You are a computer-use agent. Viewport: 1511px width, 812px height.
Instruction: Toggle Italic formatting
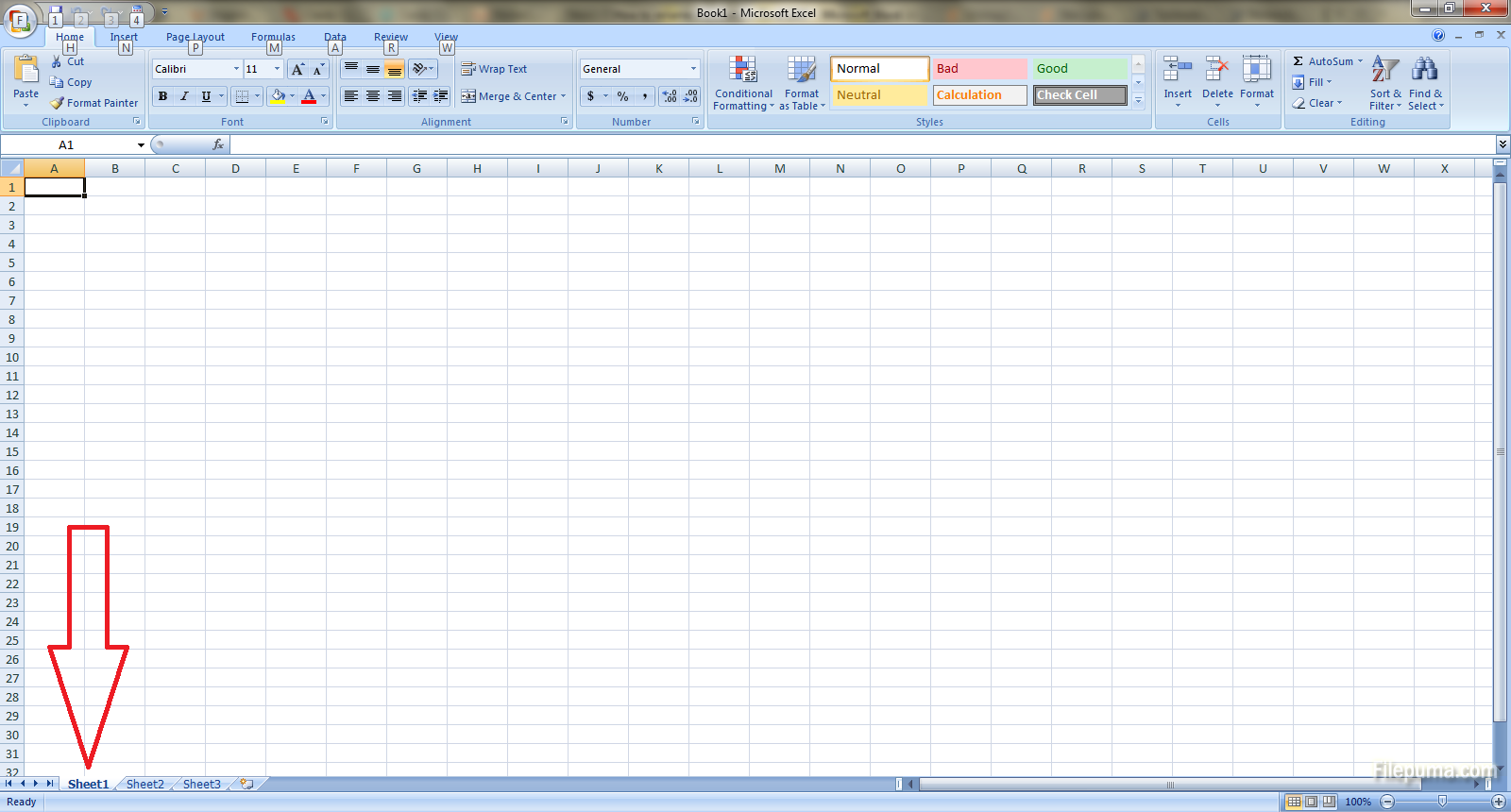[x=184, y=96]
